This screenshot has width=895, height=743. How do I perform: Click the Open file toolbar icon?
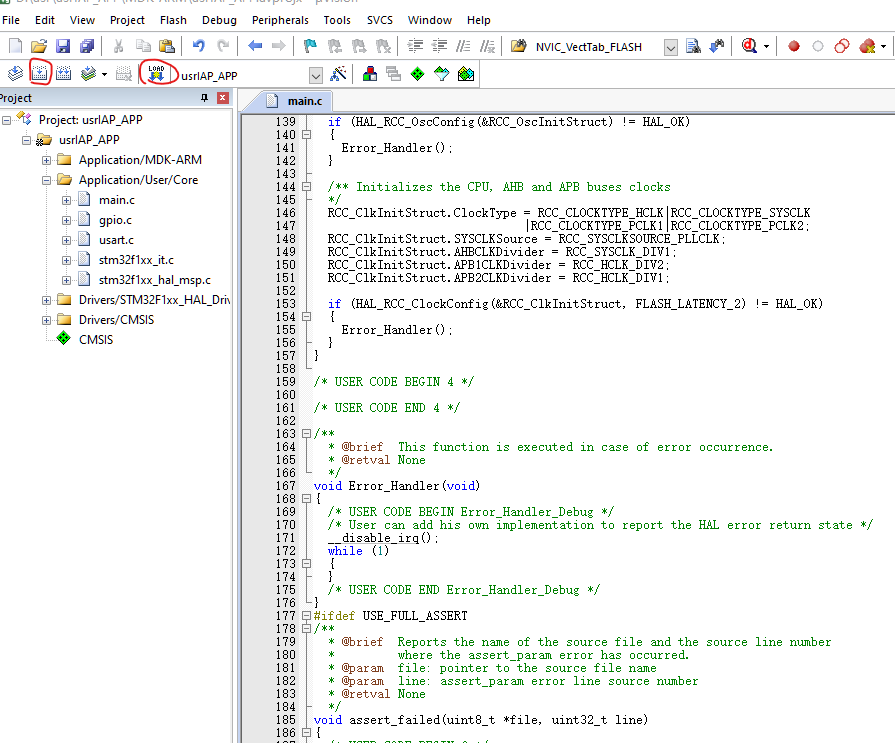(39, 46)
